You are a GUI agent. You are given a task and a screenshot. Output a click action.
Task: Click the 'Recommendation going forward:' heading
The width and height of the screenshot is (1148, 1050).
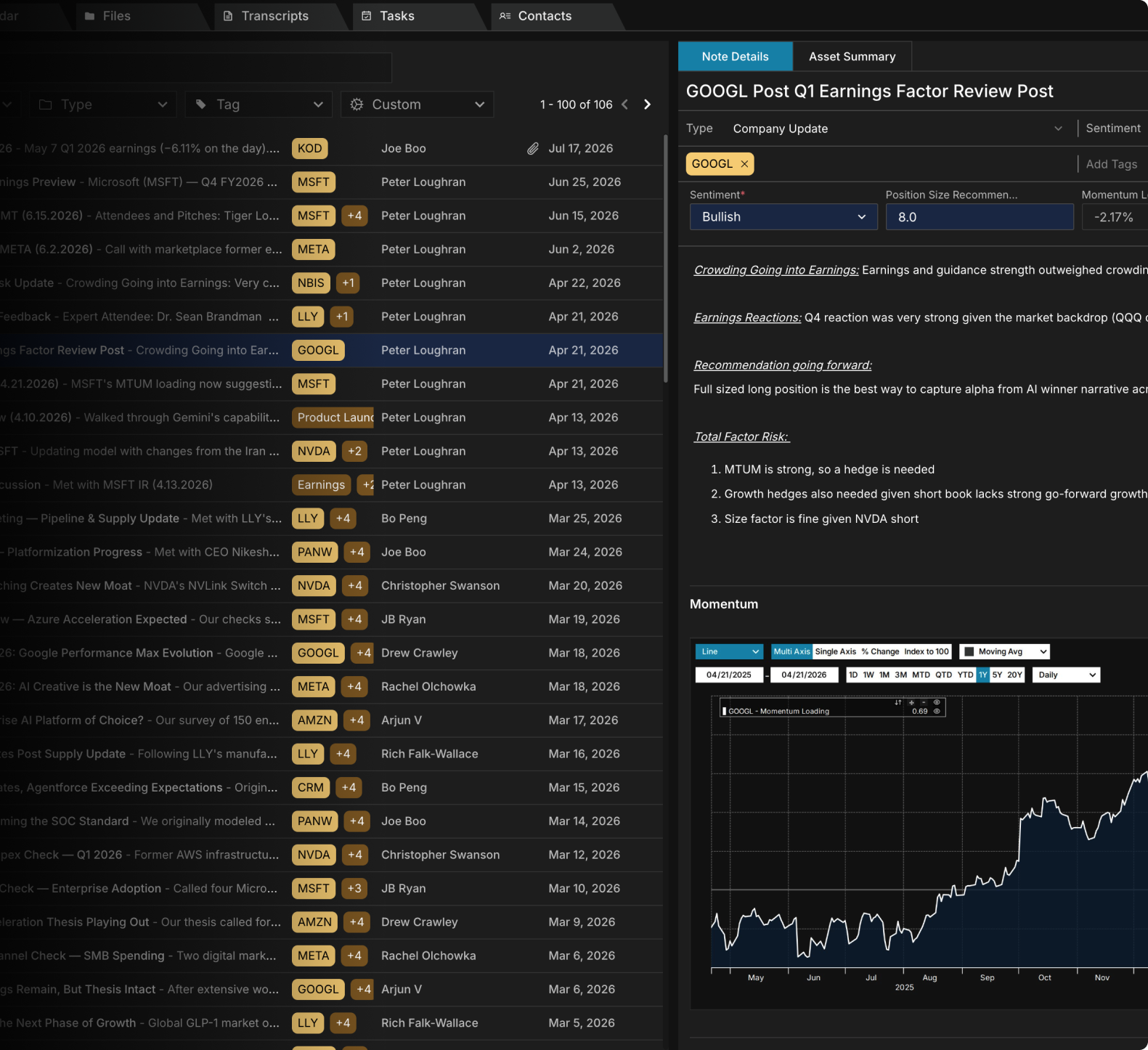[x=783, y=365]
